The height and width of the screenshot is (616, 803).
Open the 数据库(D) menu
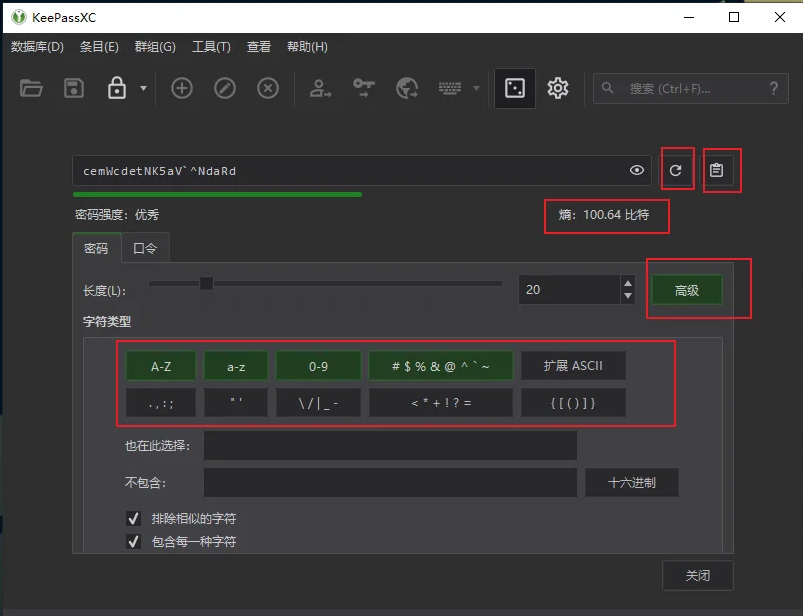pos(37,47)
